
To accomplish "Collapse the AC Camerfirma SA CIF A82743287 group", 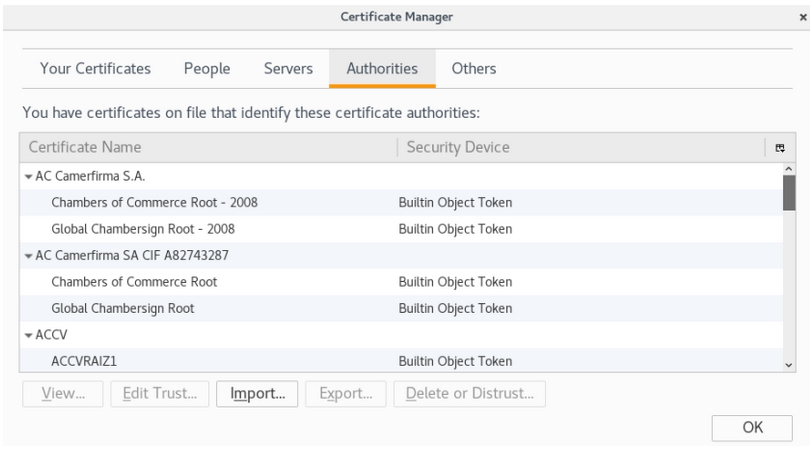I will pos(30,255).
